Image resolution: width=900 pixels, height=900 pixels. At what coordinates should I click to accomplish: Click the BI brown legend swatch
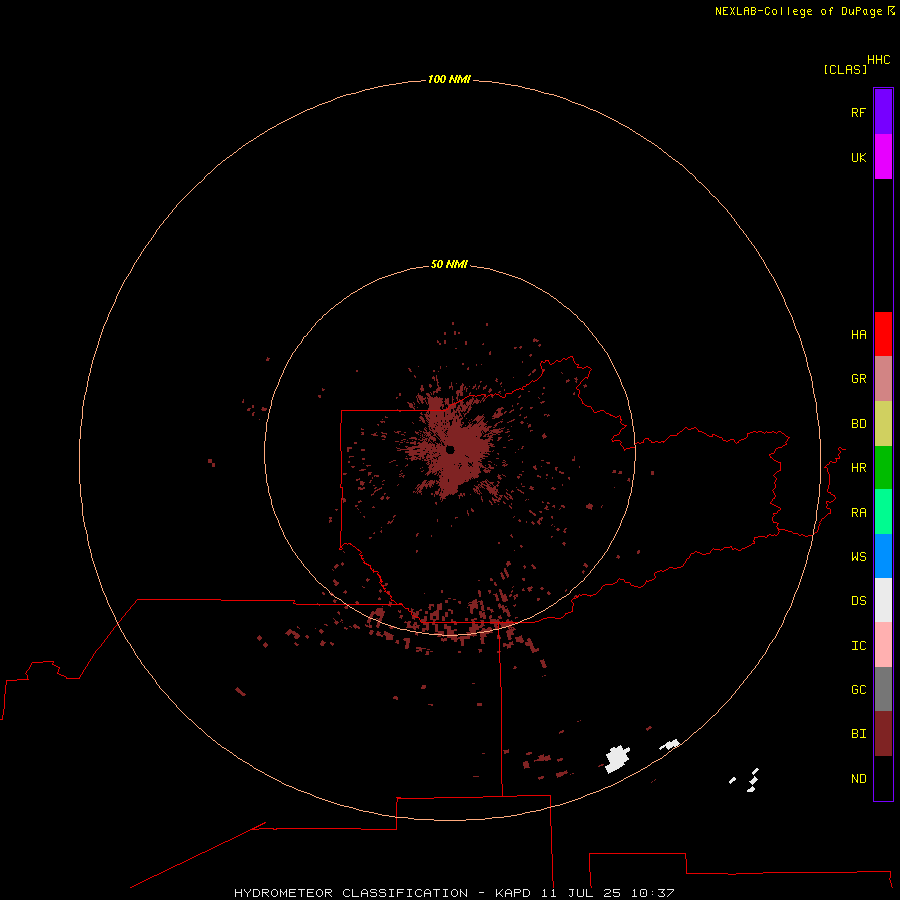(883, 734)
